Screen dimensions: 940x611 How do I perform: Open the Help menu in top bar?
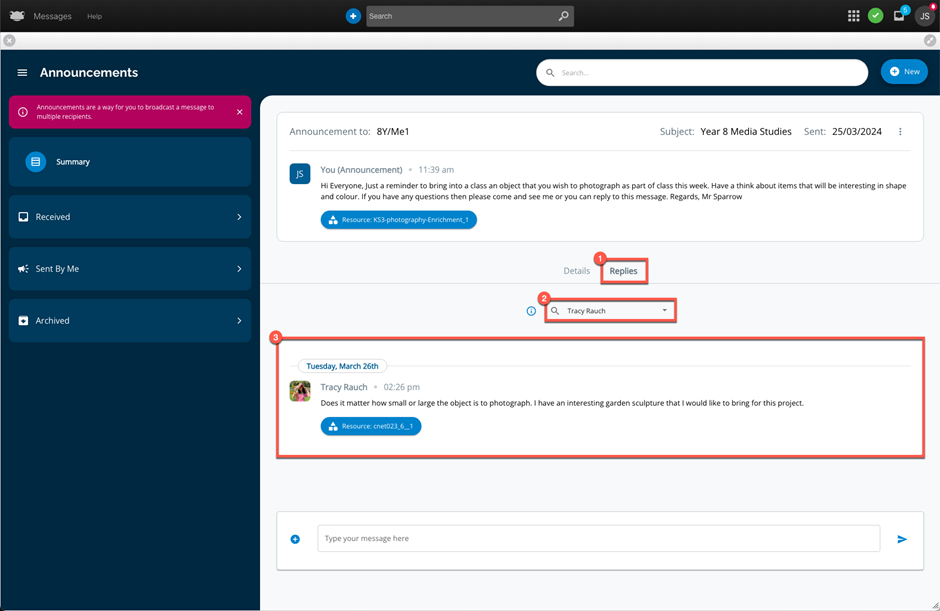click(x=94, y=16)
